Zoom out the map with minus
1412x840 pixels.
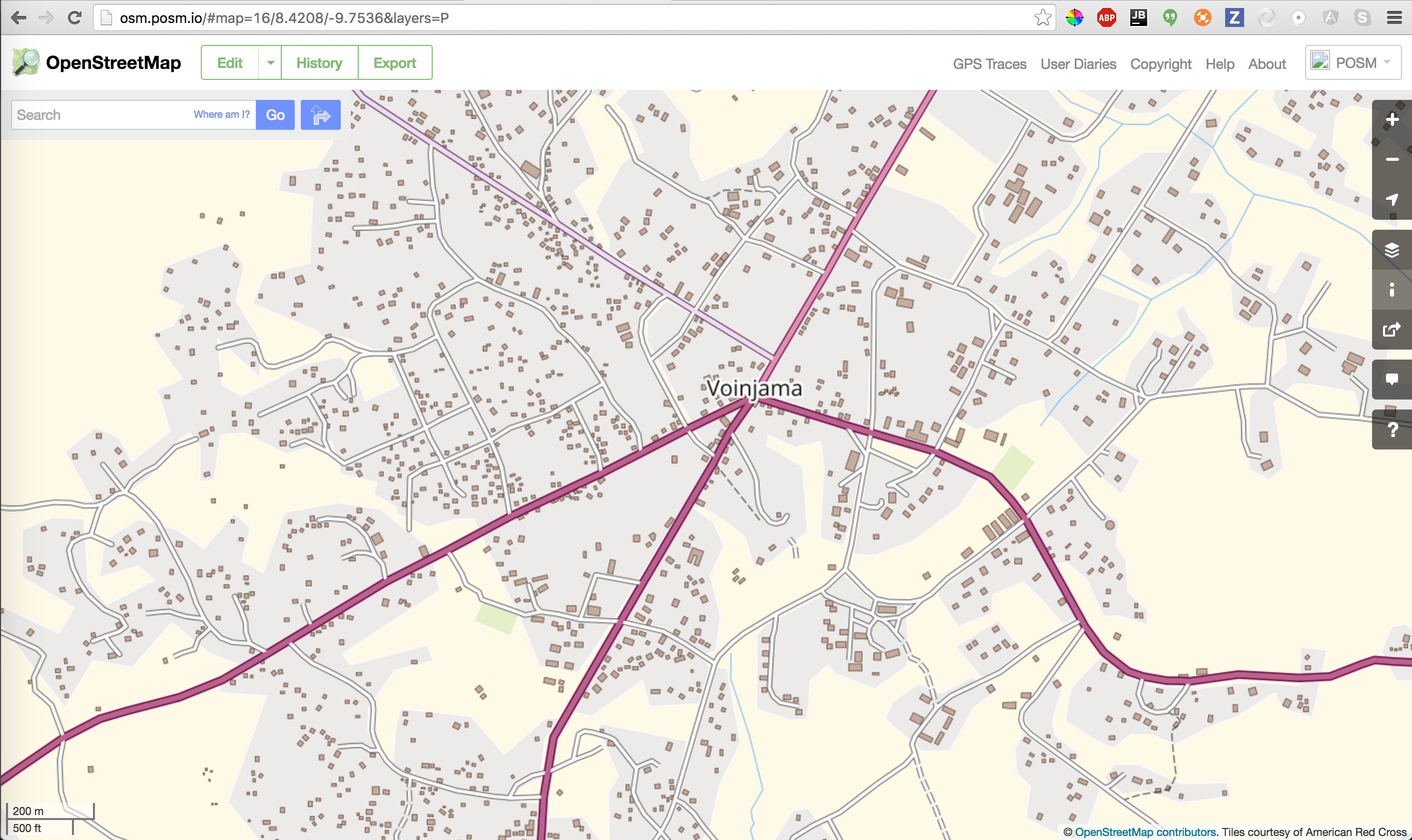pyautogui.click(x=1392, y=160)
